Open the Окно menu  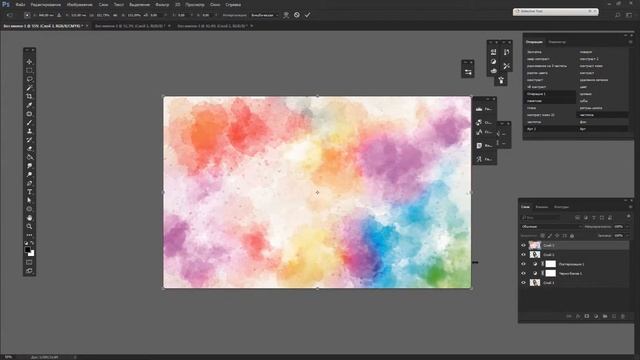click(215, 5)
